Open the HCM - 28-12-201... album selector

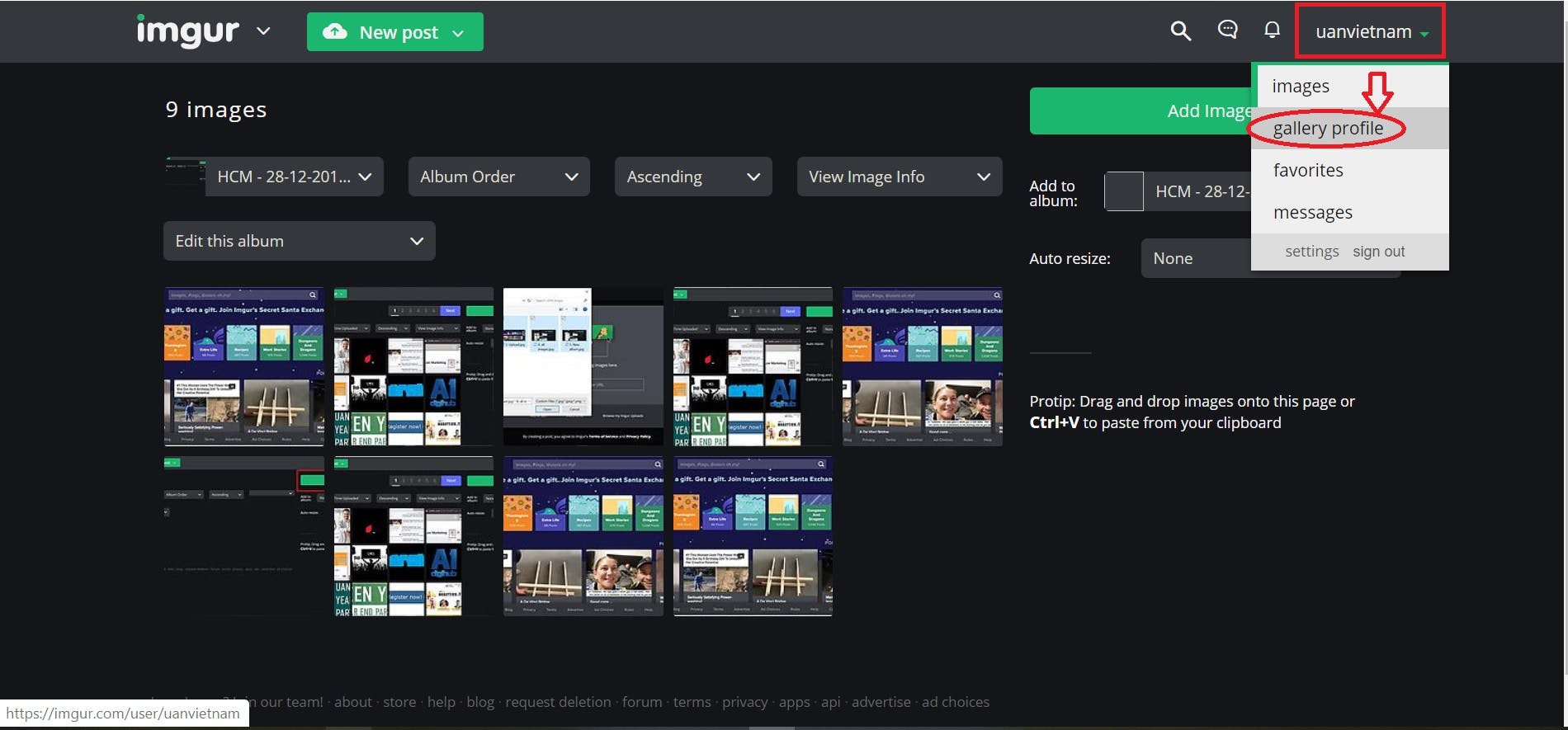295,177
